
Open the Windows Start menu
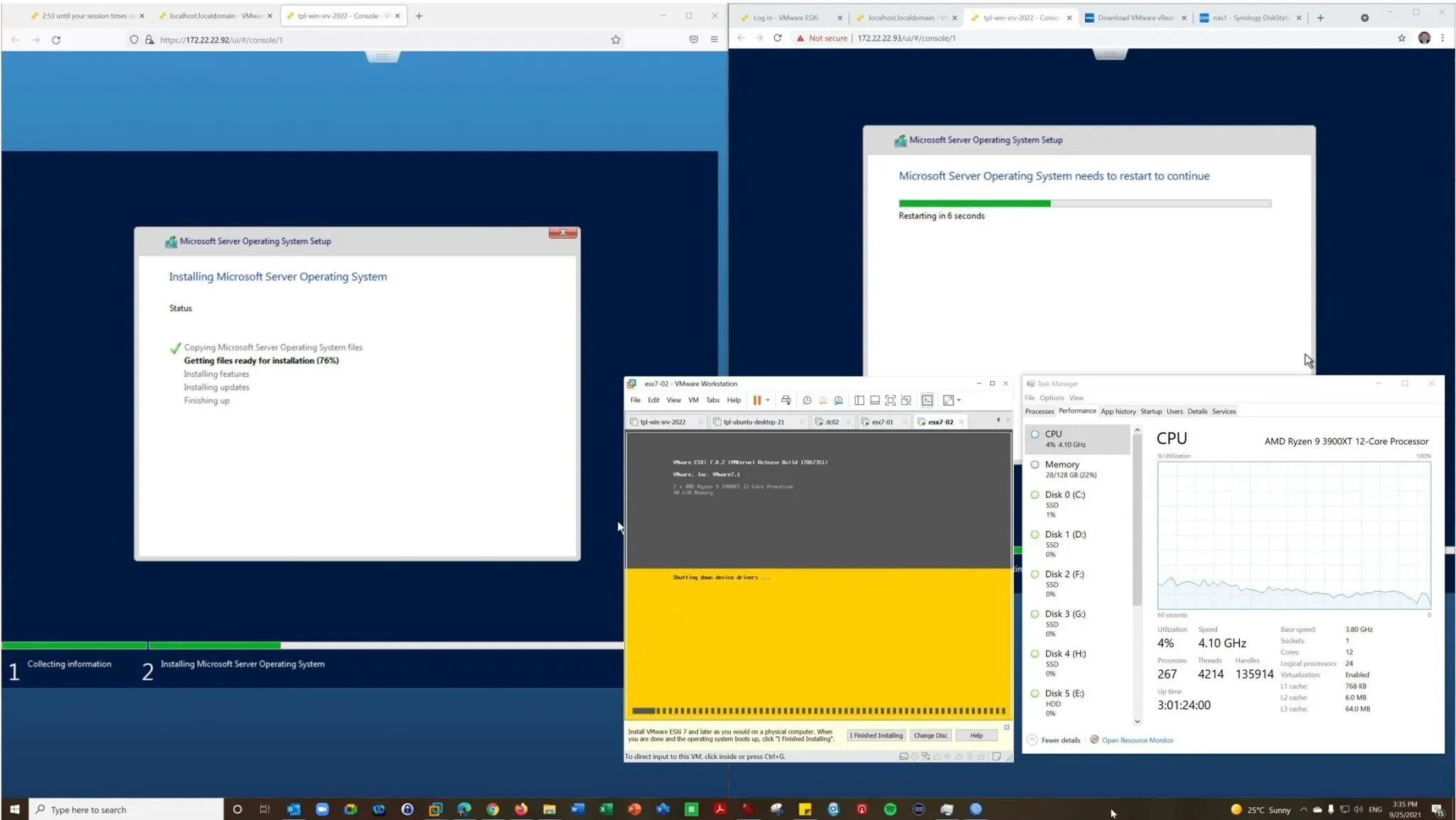[x=14, y=809]
